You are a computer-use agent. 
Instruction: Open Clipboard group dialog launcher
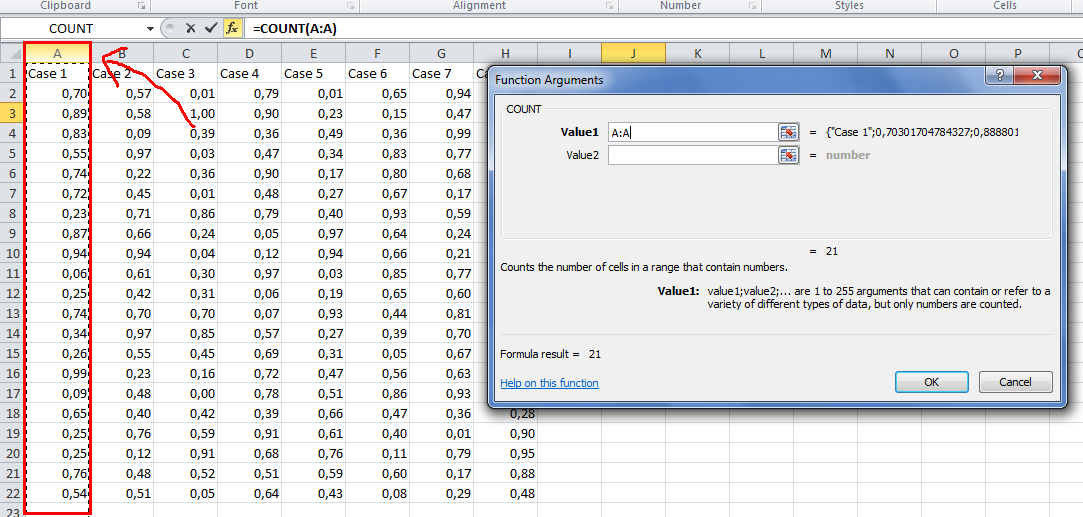pos(142,6)
